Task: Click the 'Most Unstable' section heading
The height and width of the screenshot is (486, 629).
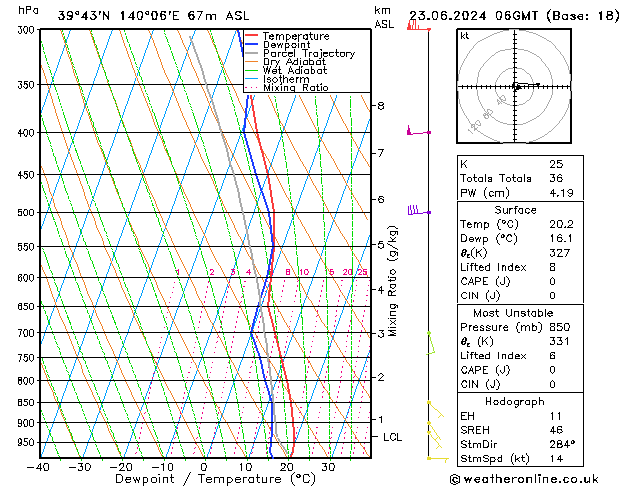Action: tap(513, 313)
